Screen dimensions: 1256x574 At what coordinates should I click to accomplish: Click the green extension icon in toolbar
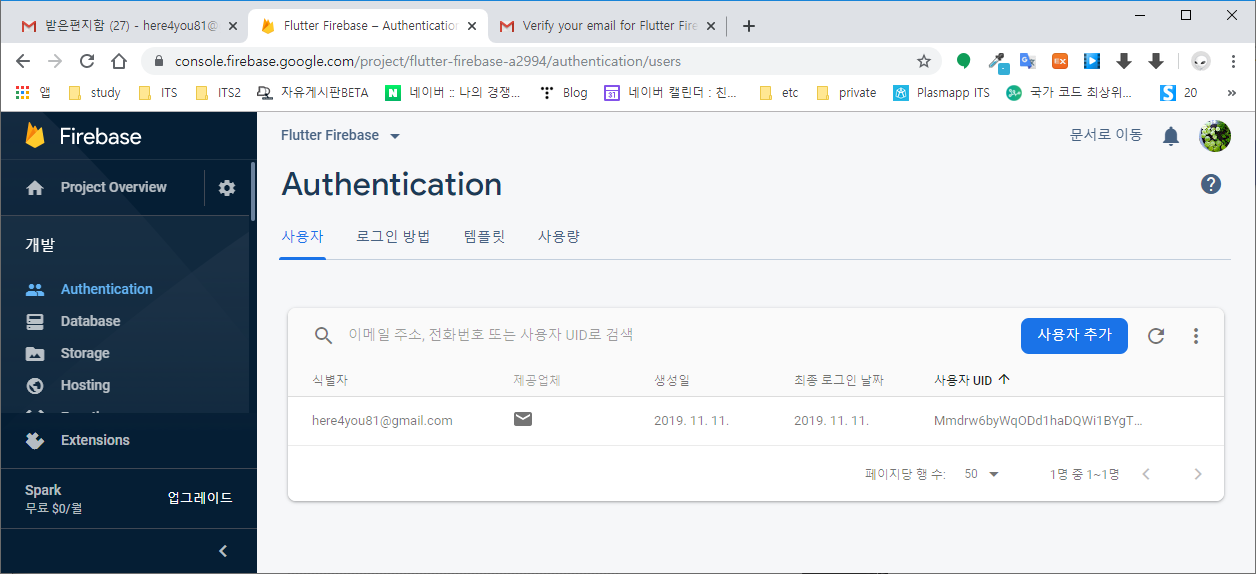coord(964,61)
